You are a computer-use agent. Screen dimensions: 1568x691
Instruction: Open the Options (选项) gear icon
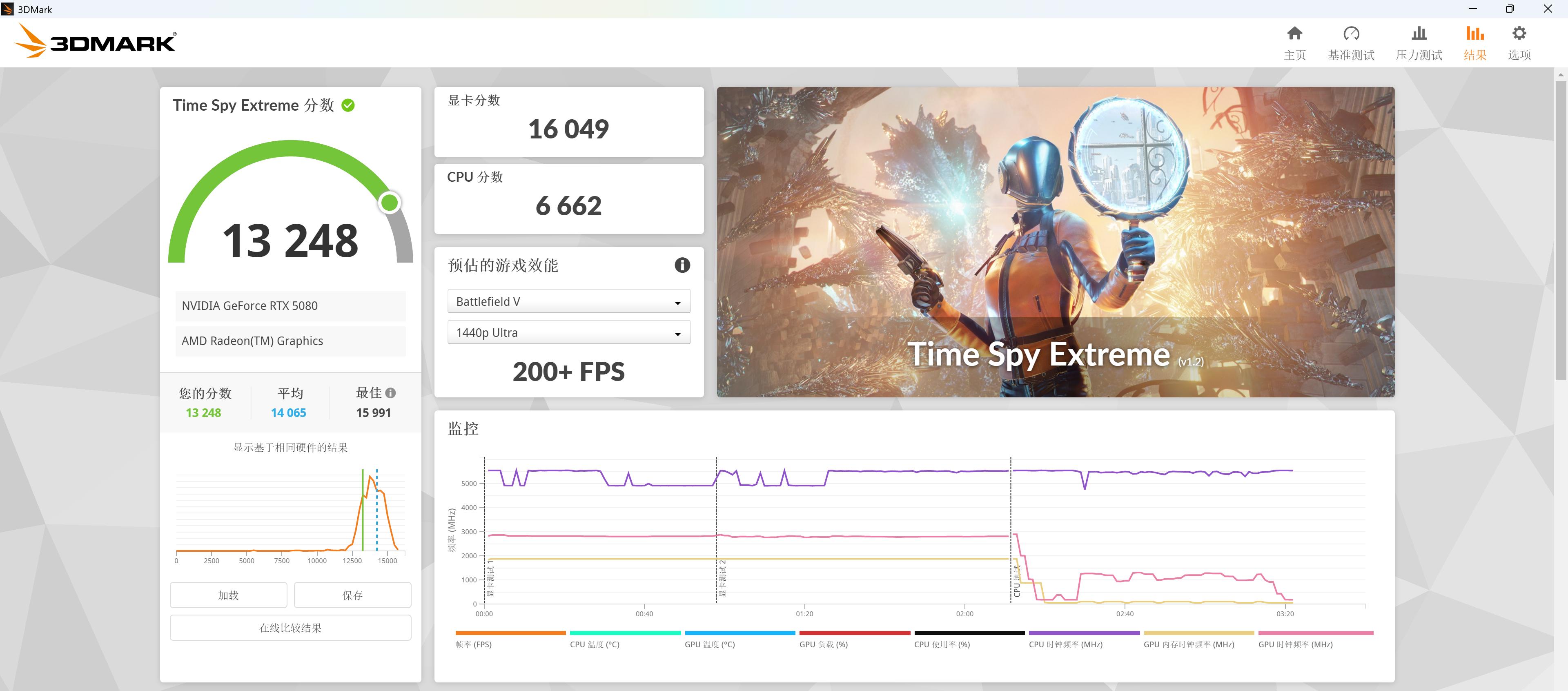1519,33
